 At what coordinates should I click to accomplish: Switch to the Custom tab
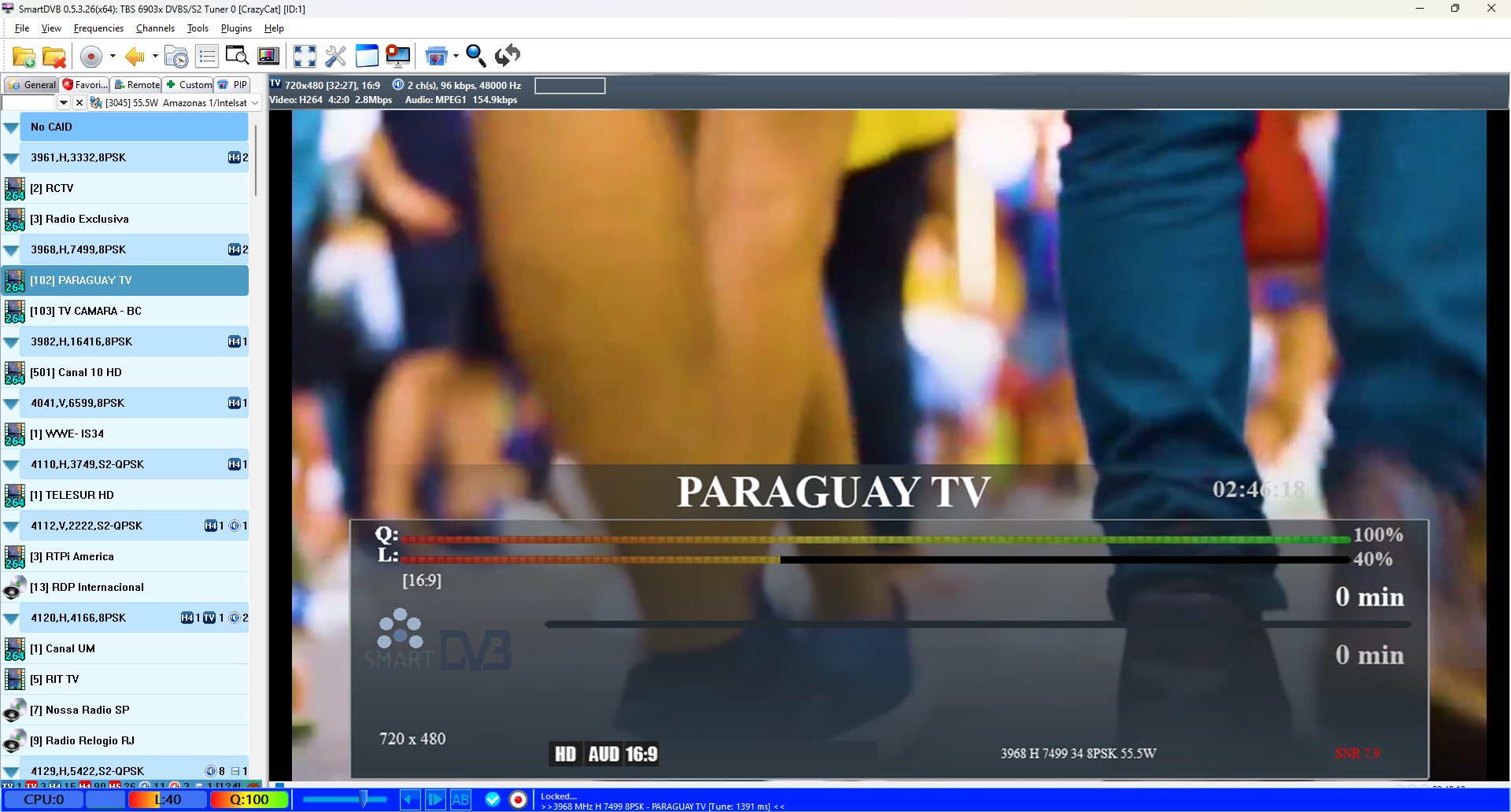pyautogui.click(x=188, y=85)
